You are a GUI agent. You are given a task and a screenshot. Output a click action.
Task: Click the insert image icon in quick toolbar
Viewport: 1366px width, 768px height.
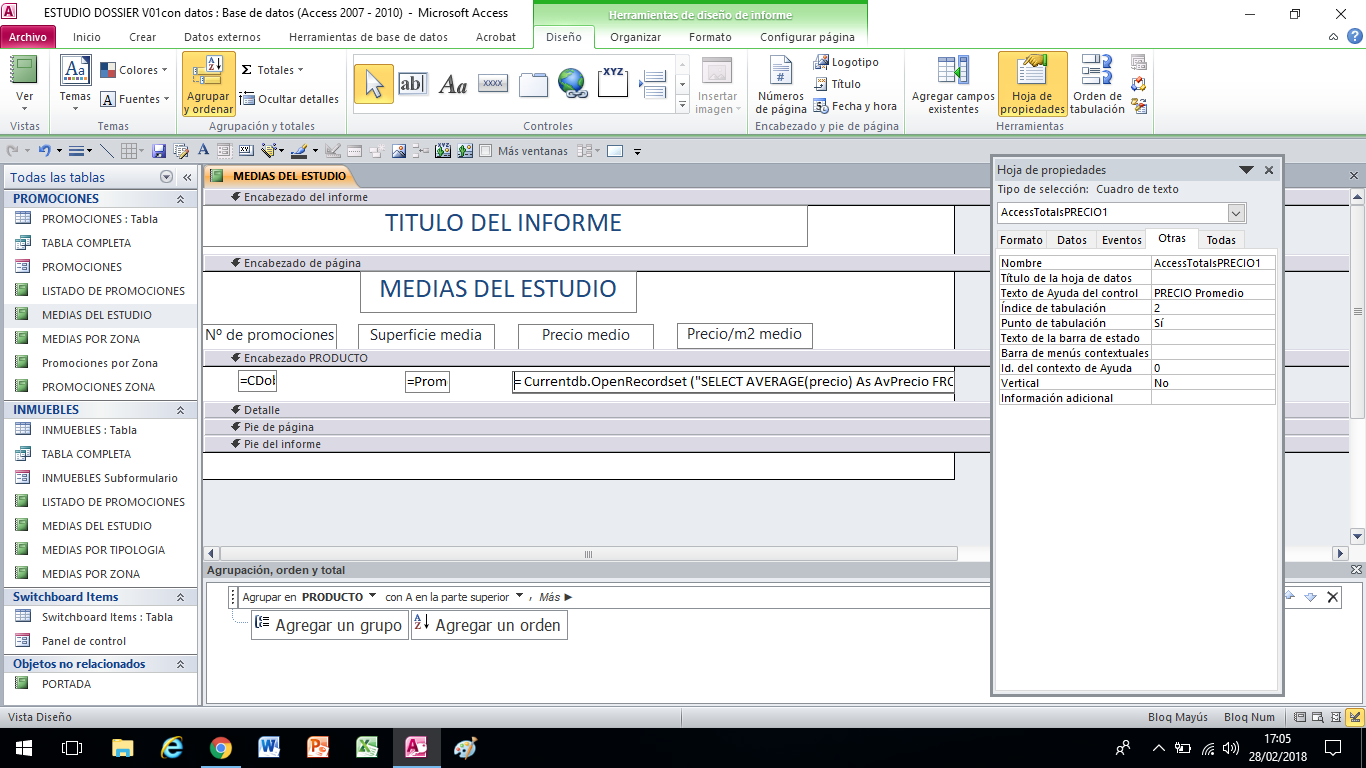coord(398,151)
